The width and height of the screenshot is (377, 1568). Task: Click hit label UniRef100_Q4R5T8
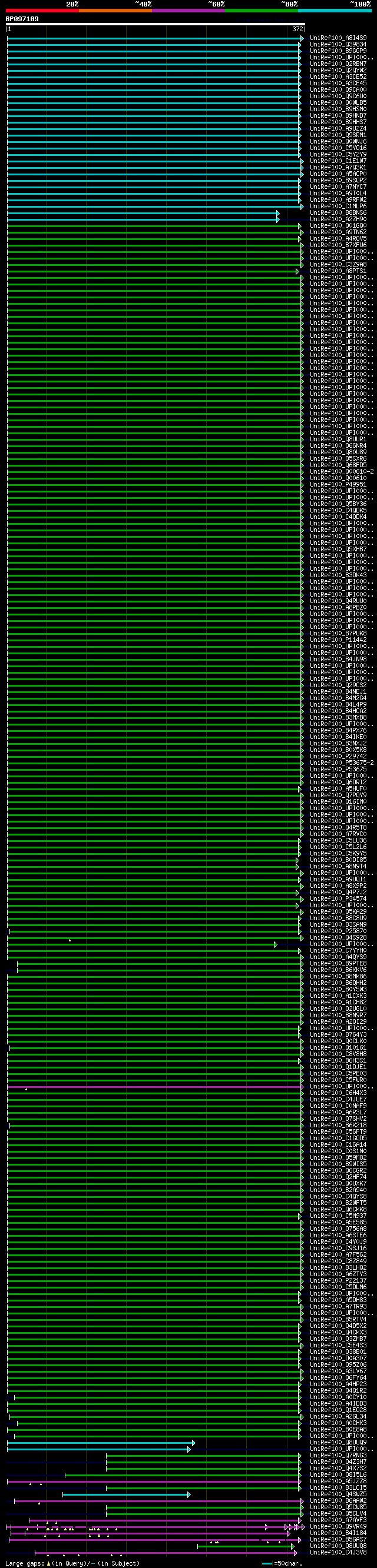tap(338, 828)
